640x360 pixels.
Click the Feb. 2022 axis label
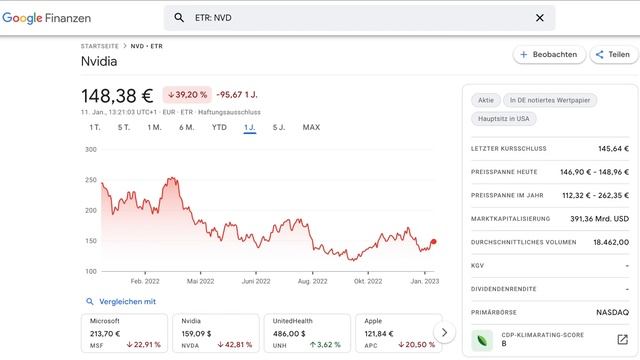click(x=145, y=281)
